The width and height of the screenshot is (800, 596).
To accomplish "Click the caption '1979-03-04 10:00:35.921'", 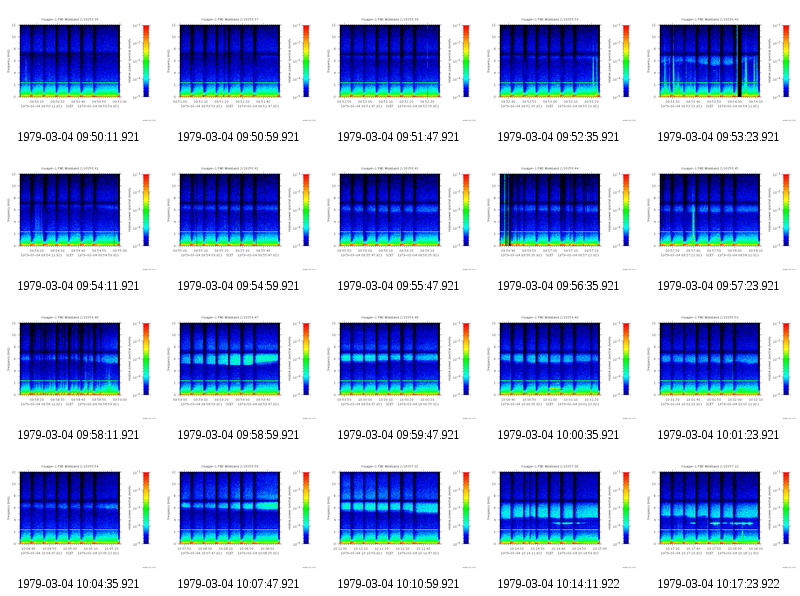I will pyautogui.click(x=558, y=435).
